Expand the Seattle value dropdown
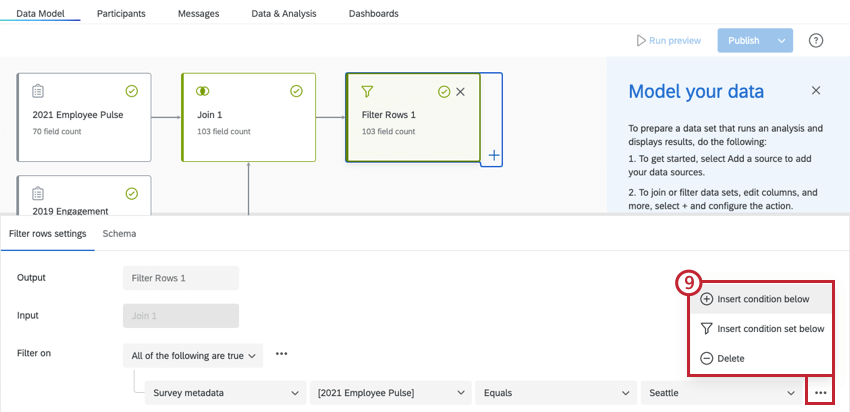Viewport: 850px width, 412px height. click(720, 394)
